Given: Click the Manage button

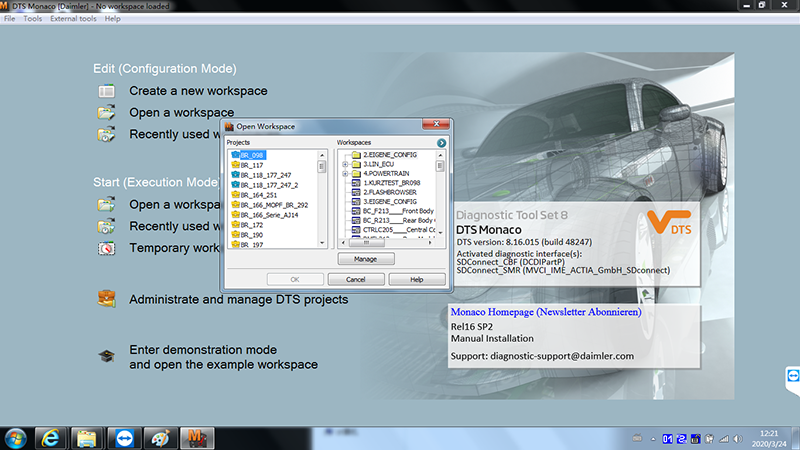Looking at the screenshot, I should [x=365, y=259].
